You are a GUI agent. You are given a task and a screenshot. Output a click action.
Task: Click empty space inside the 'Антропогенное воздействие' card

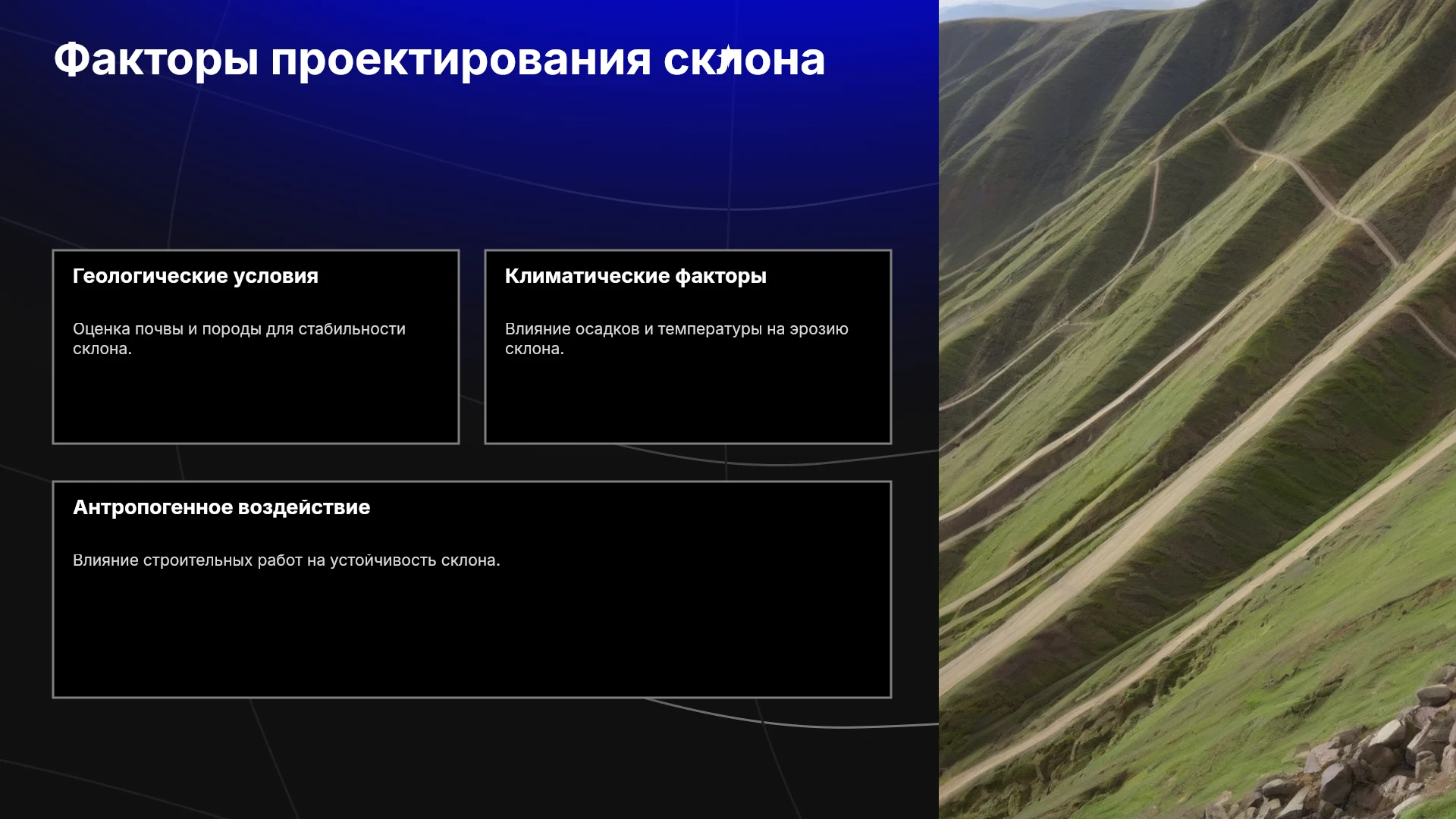point(472,637)
